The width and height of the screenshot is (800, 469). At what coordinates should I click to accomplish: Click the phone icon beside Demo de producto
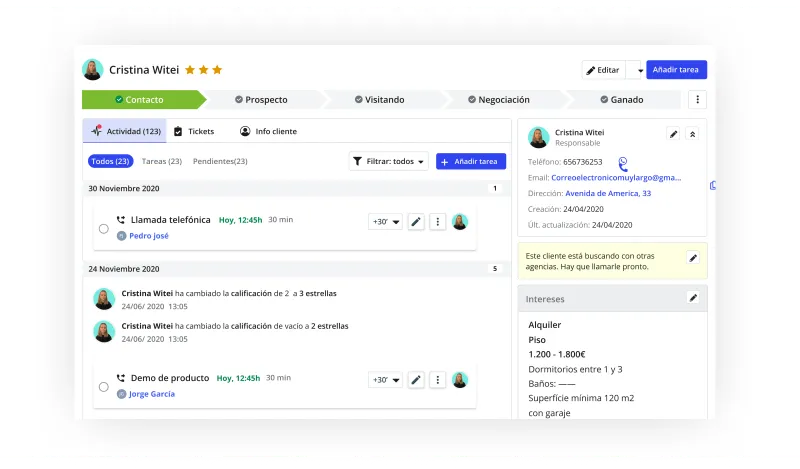tap(121, 378)
